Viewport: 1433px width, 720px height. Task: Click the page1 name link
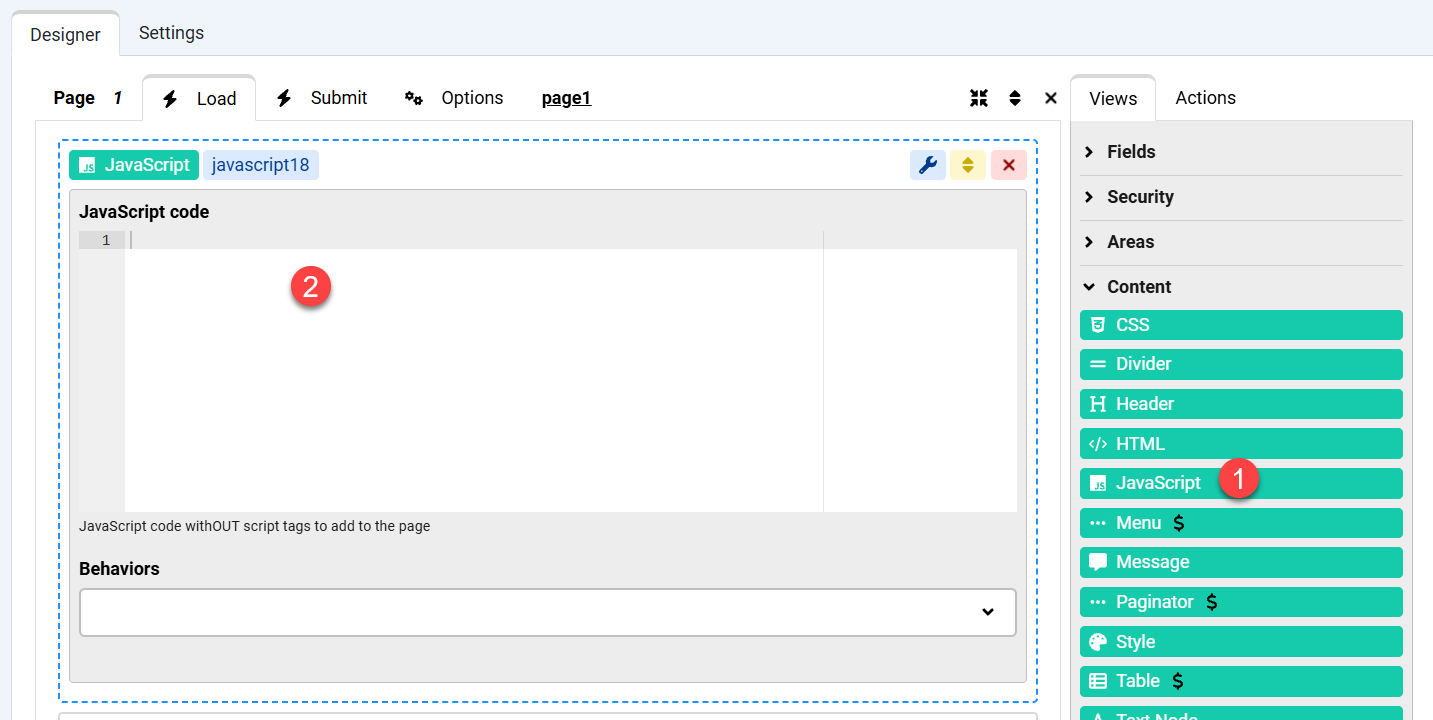click(x=566, y=98)
